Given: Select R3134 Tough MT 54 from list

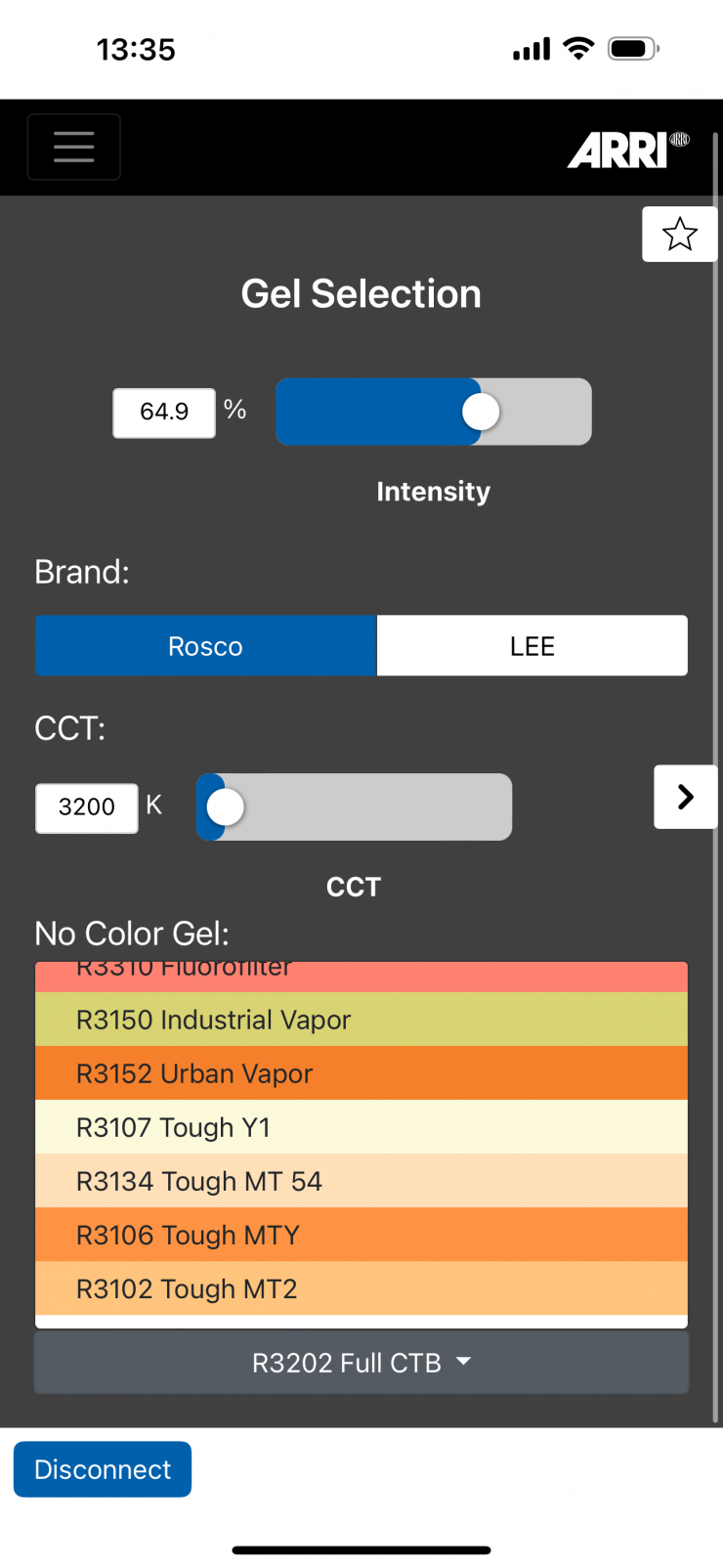Looking at the screenshot, I should 361,1181.
